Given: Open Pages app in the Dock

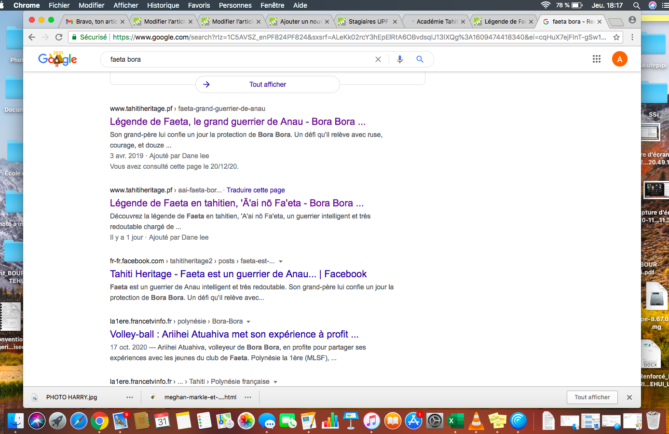Looking at the screenshot, I should point(309,421).
